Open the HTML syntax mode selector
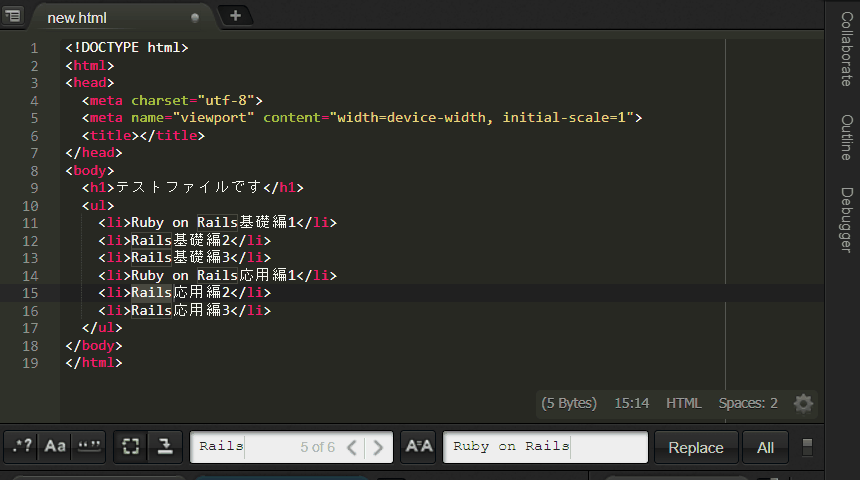 point(683,403)
